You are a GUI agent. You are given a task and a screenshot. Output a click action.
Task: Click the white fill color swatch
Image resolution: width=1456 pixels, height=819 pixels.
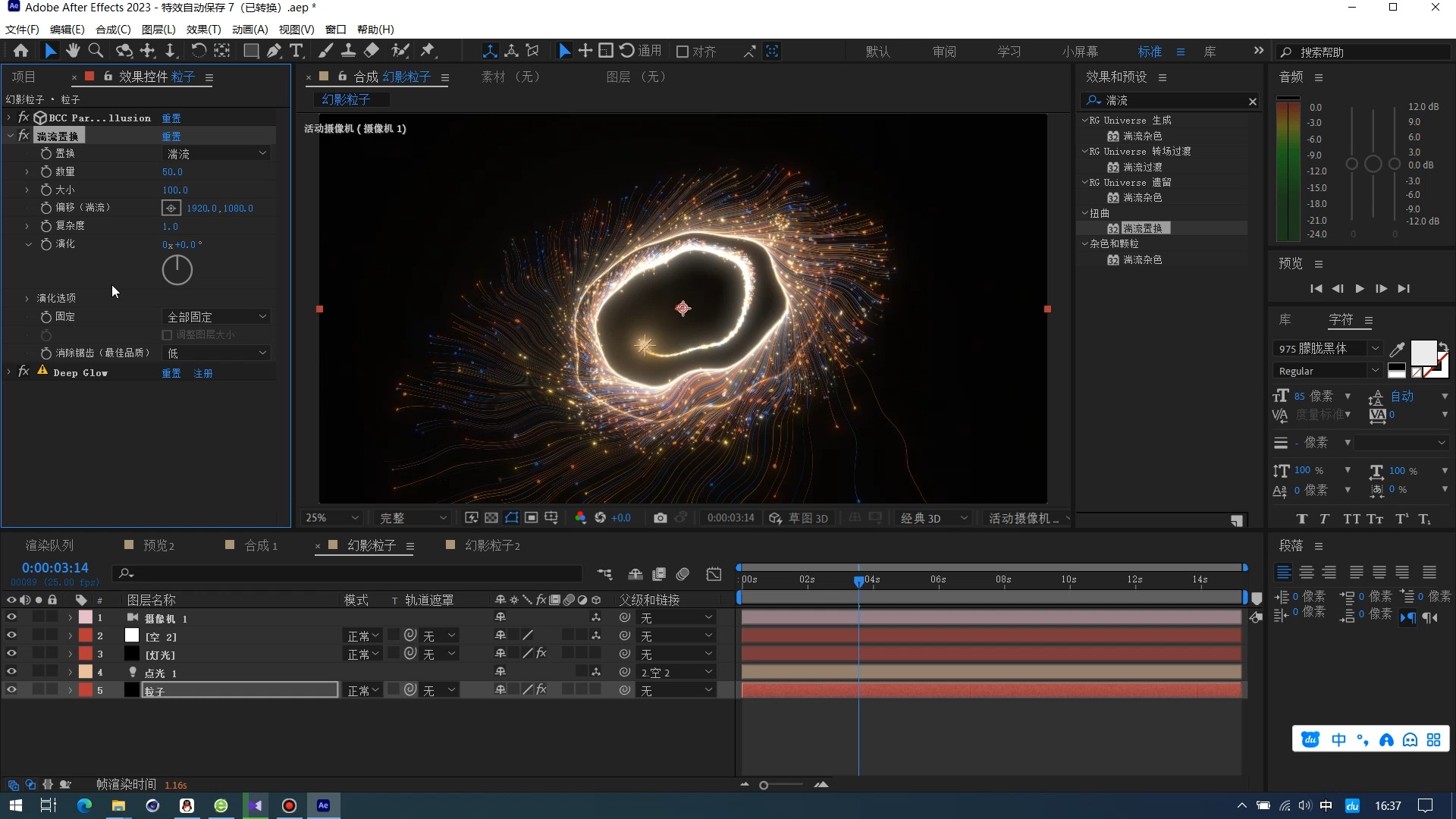[1423, 353]
